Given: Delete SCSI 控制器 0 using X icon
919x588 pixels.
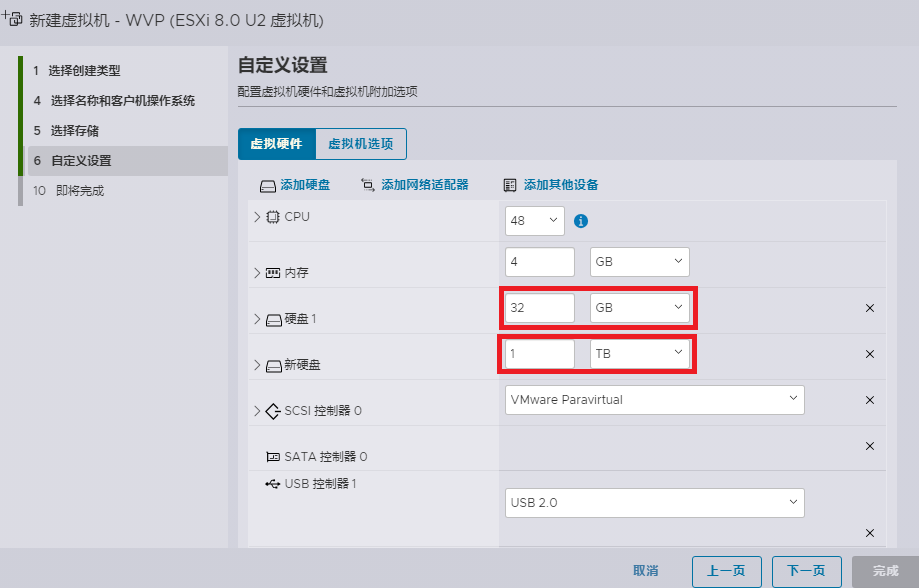Looking at the screenshot, I should coord(869,400).
